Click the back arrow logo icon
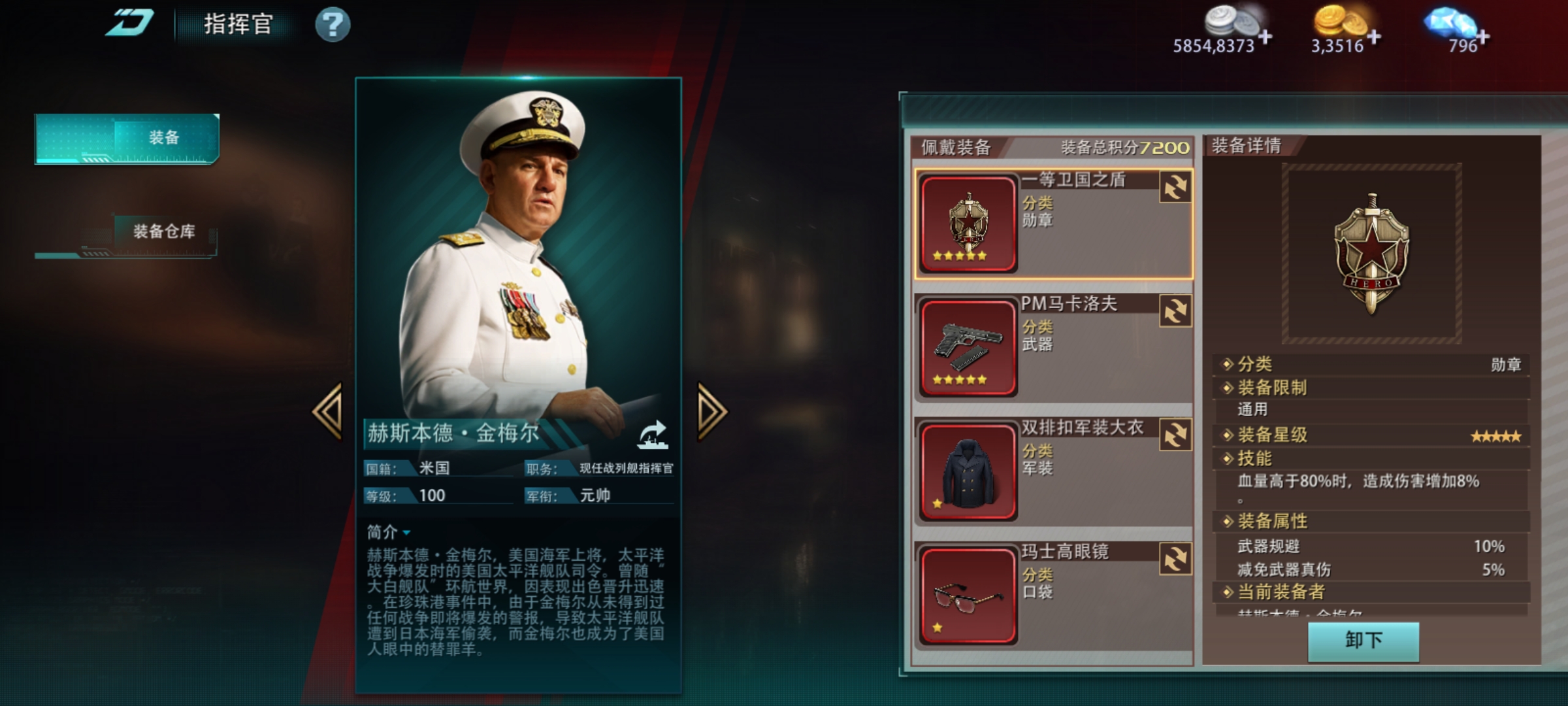Viewport: 1568px width, 706px height. click(x=130, y=24)
